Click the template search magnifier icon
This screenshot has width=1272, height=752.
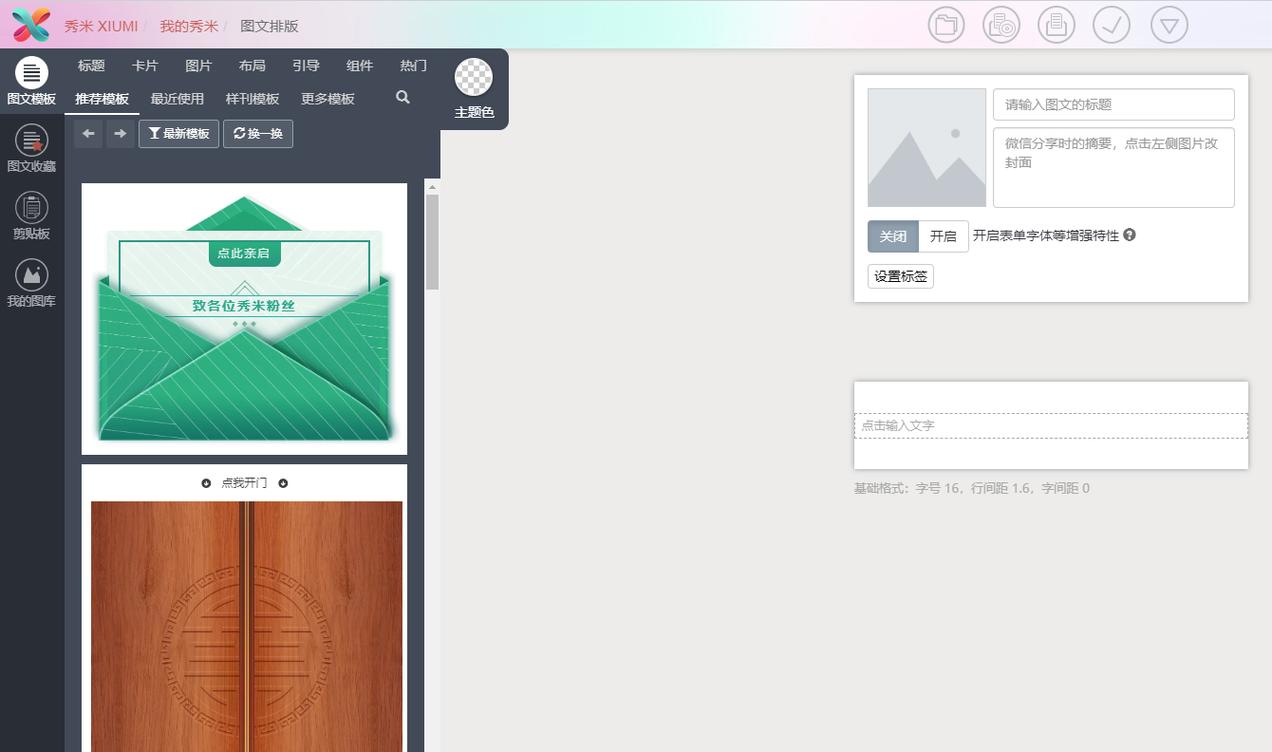tap(403, 98)
